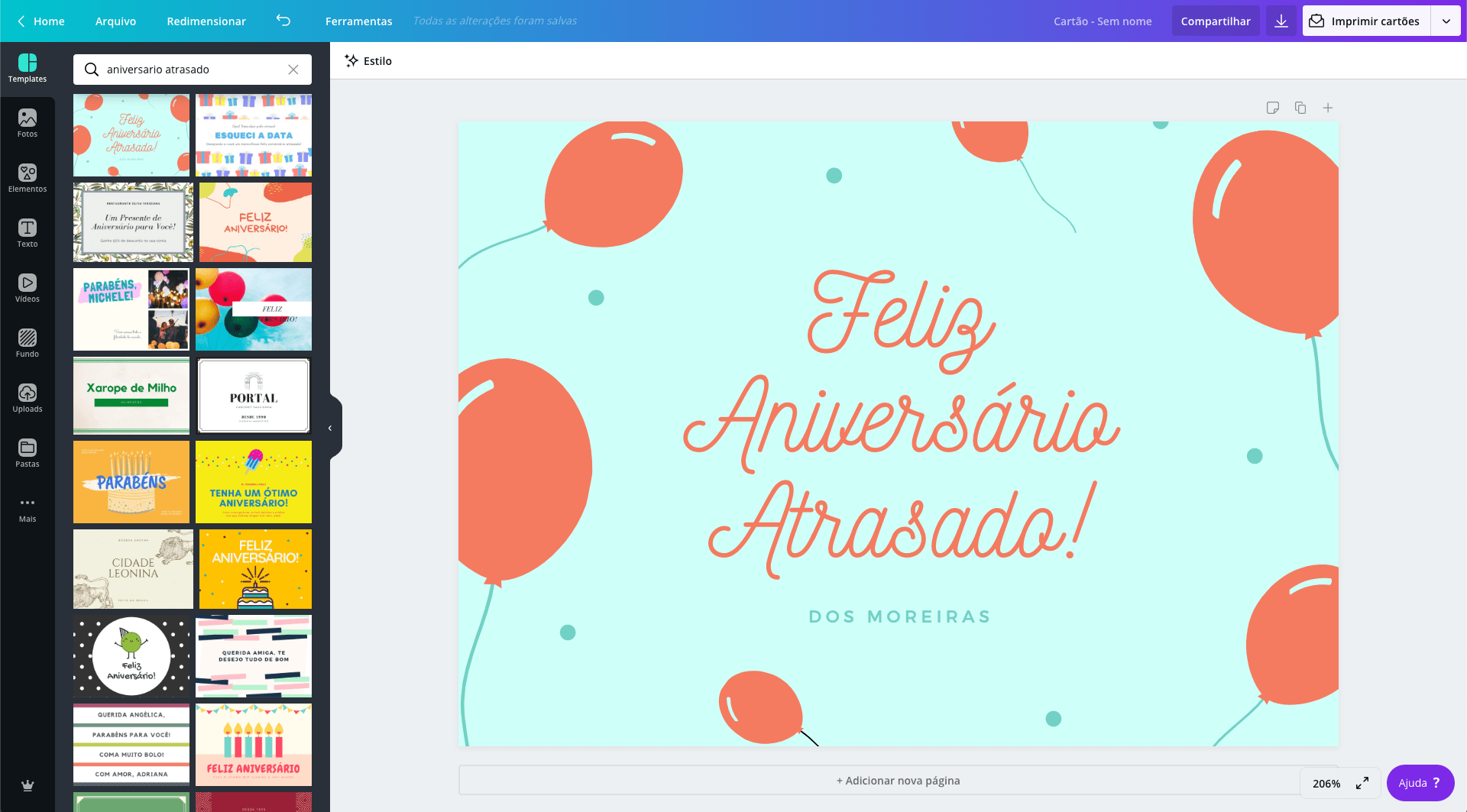Collapse the side panel handle
The image size is (1467, 812).
331,428
